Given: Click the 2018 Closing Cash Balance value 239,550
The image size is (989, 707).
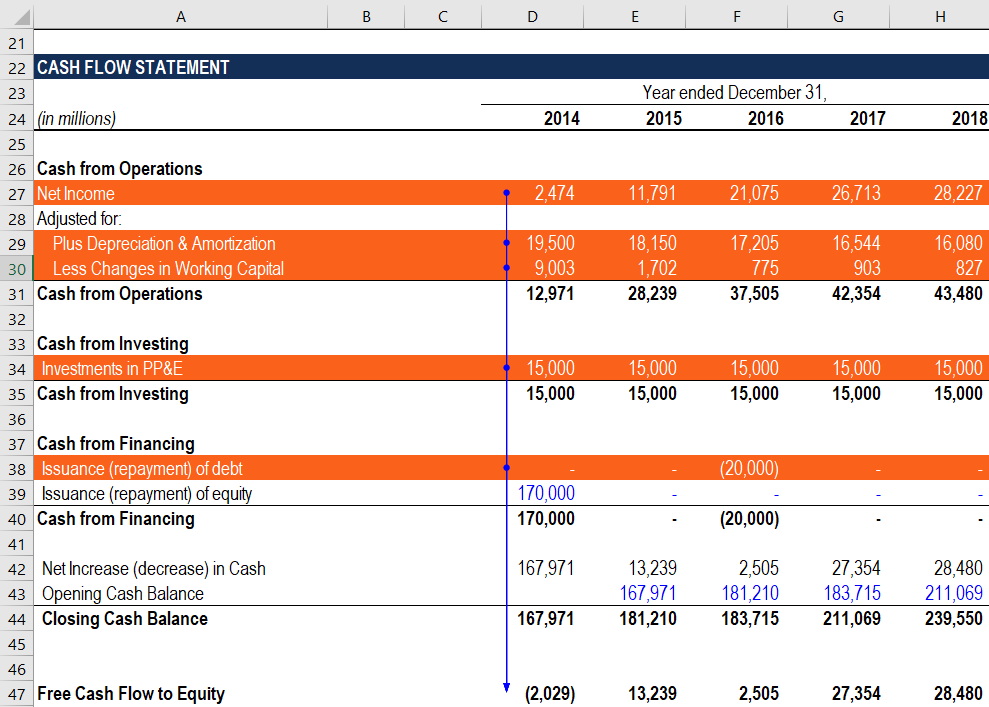Looking at the screenshot, I should pyautogui.click(x=955, y=619).
